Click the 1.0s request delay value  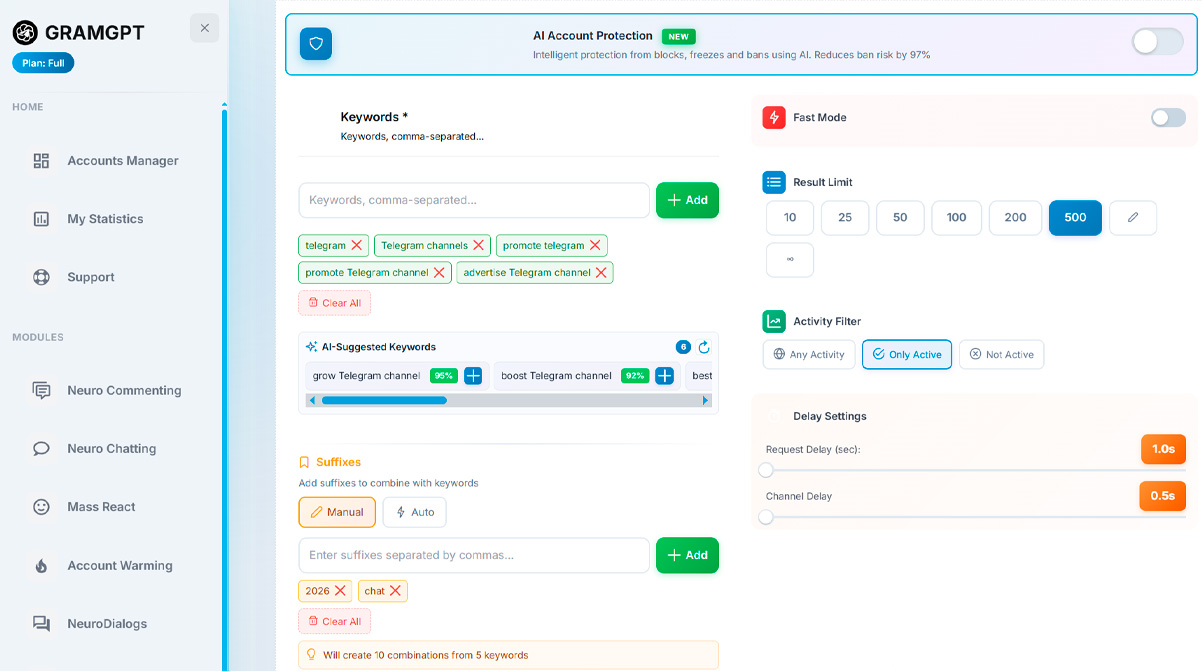point(1163,449)
